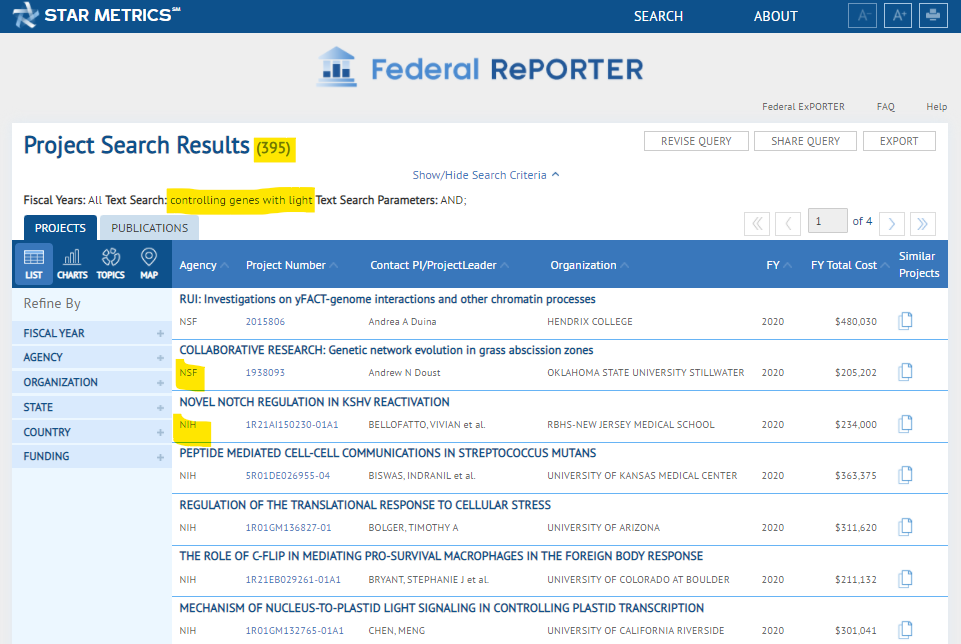961x644 pixels.
Task: Go to previous results page
Action: [788, 223]
